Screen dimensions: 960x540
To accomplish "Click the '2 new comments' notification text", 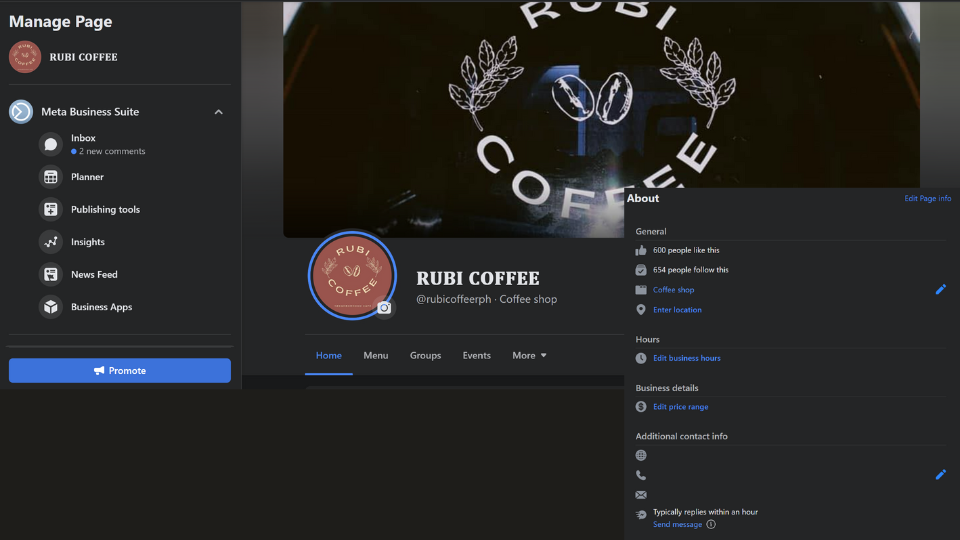I will [x=112, y=151].
